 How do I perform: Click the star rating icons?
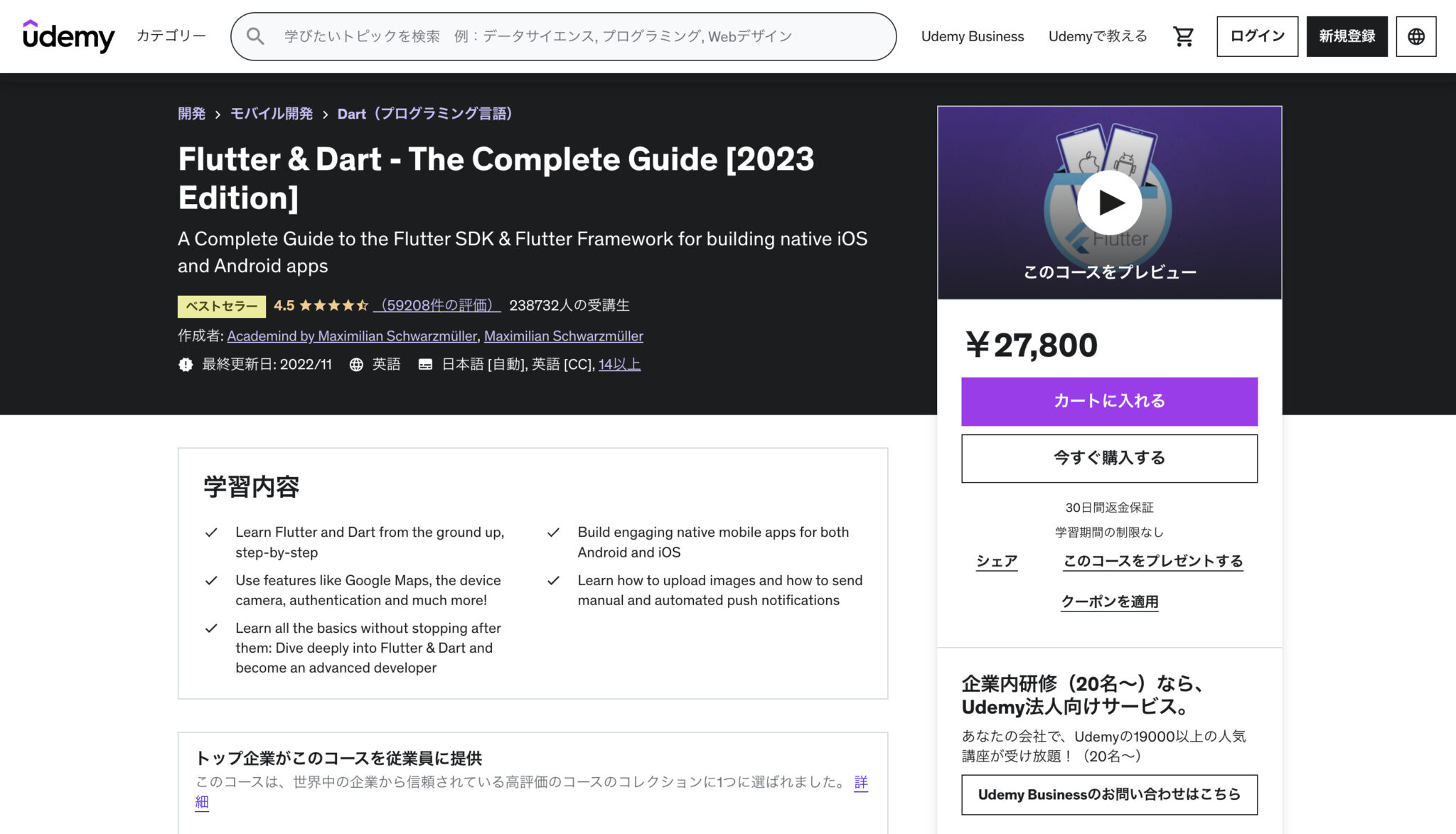331,305
